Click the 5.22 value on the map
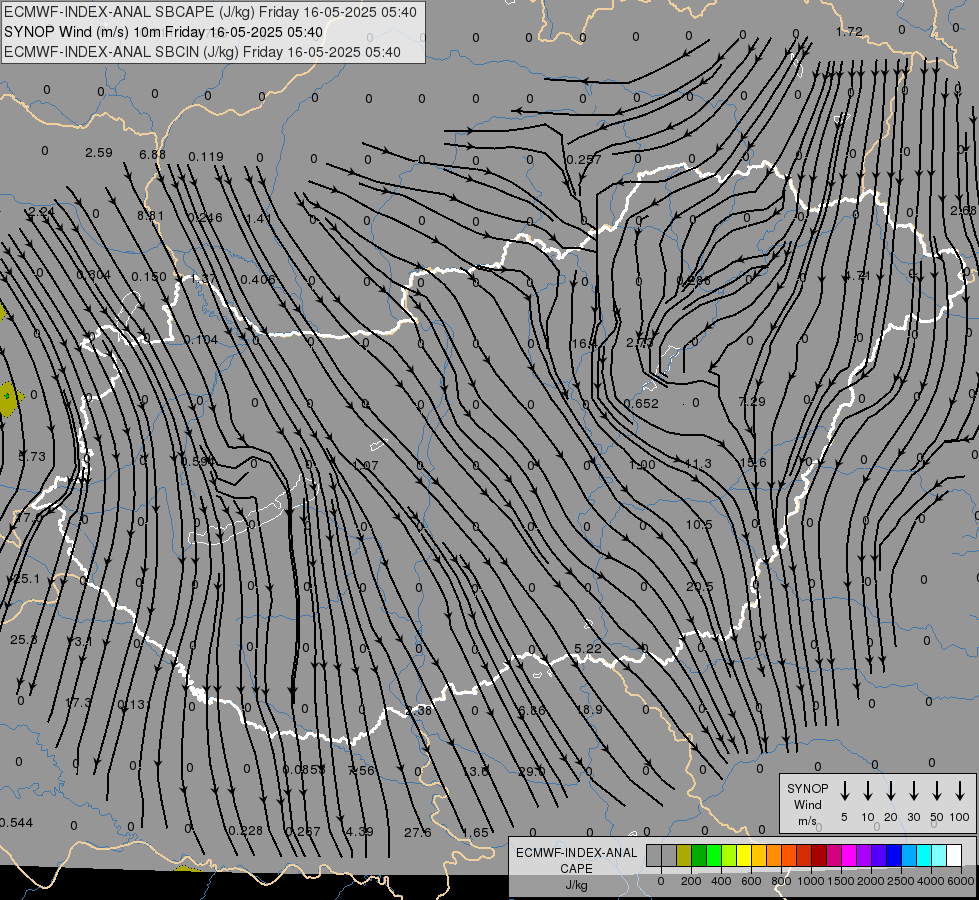The image size is (979, 900). pos(588,648)
